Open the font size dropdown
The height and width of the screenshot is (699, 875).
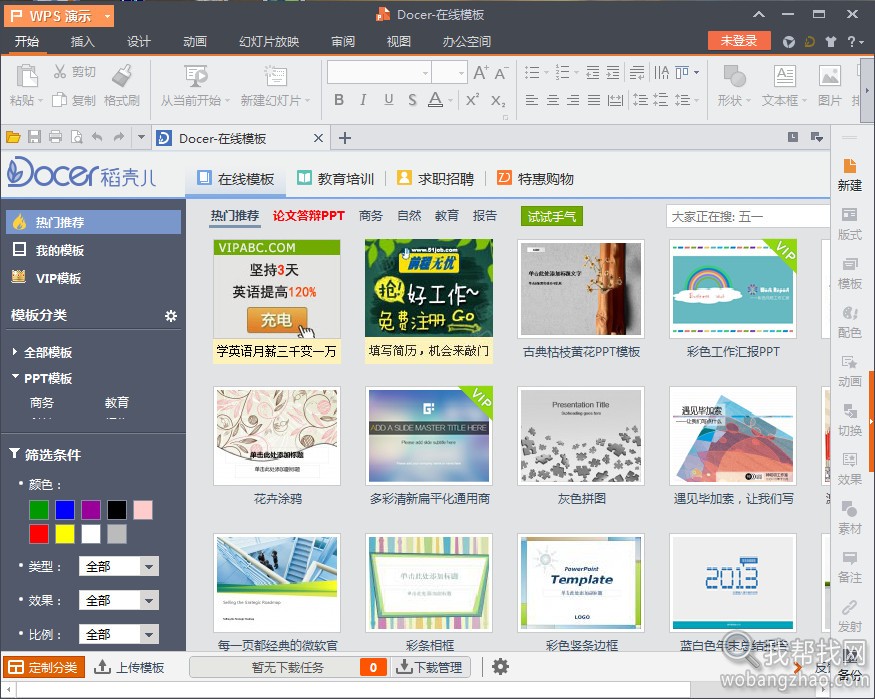point(461,73)
